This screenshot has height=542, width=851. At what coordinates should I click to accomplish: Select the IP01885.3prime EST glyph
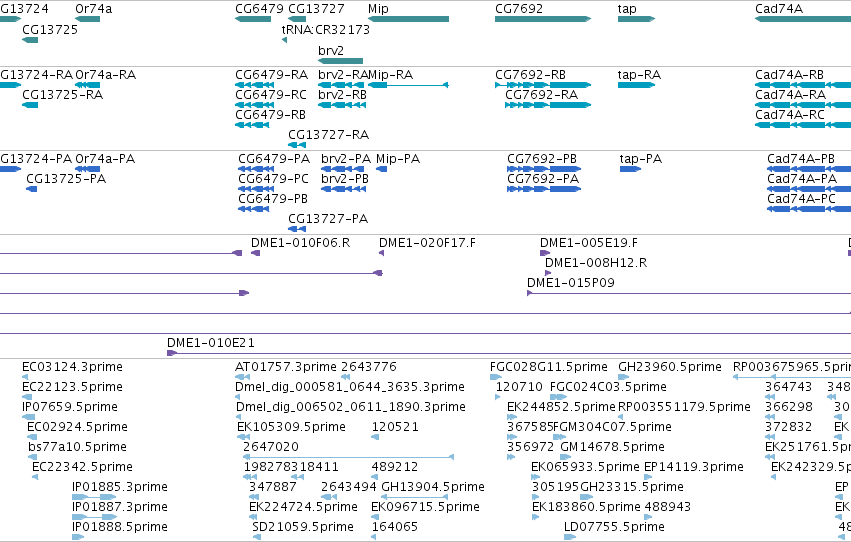click(94, 497)
